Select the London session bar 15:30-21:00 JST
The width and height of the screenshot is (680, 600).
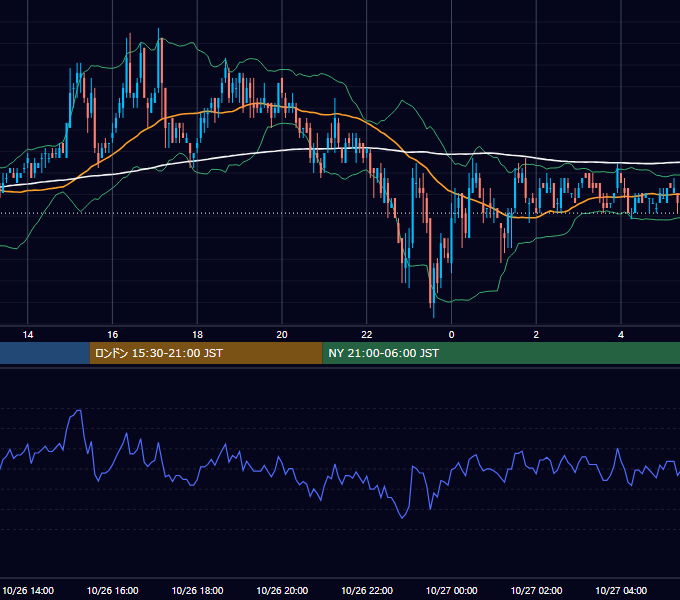206,353
